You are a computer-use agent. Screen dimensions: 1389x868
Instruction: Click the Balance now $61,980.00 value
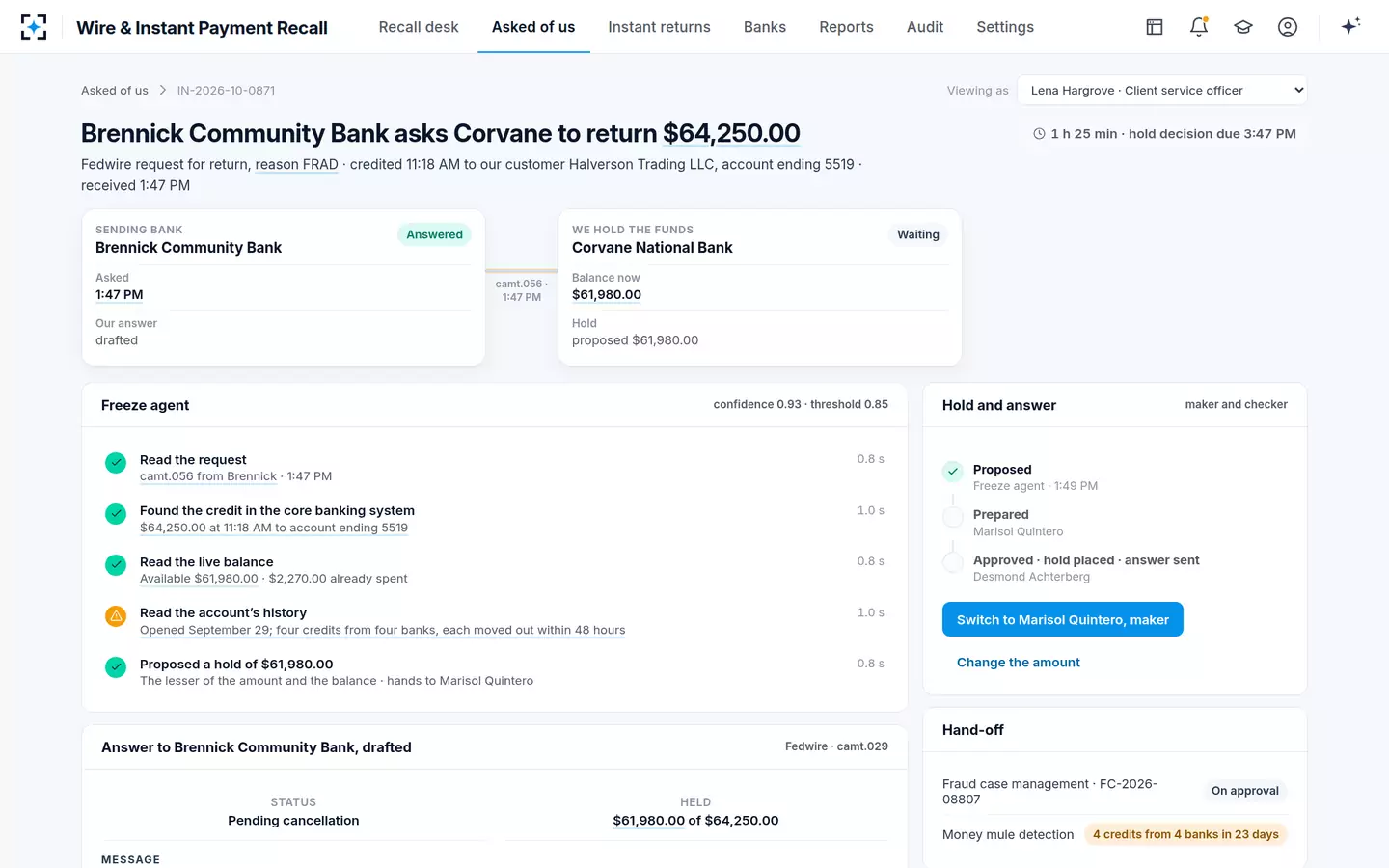click(607, 295)
